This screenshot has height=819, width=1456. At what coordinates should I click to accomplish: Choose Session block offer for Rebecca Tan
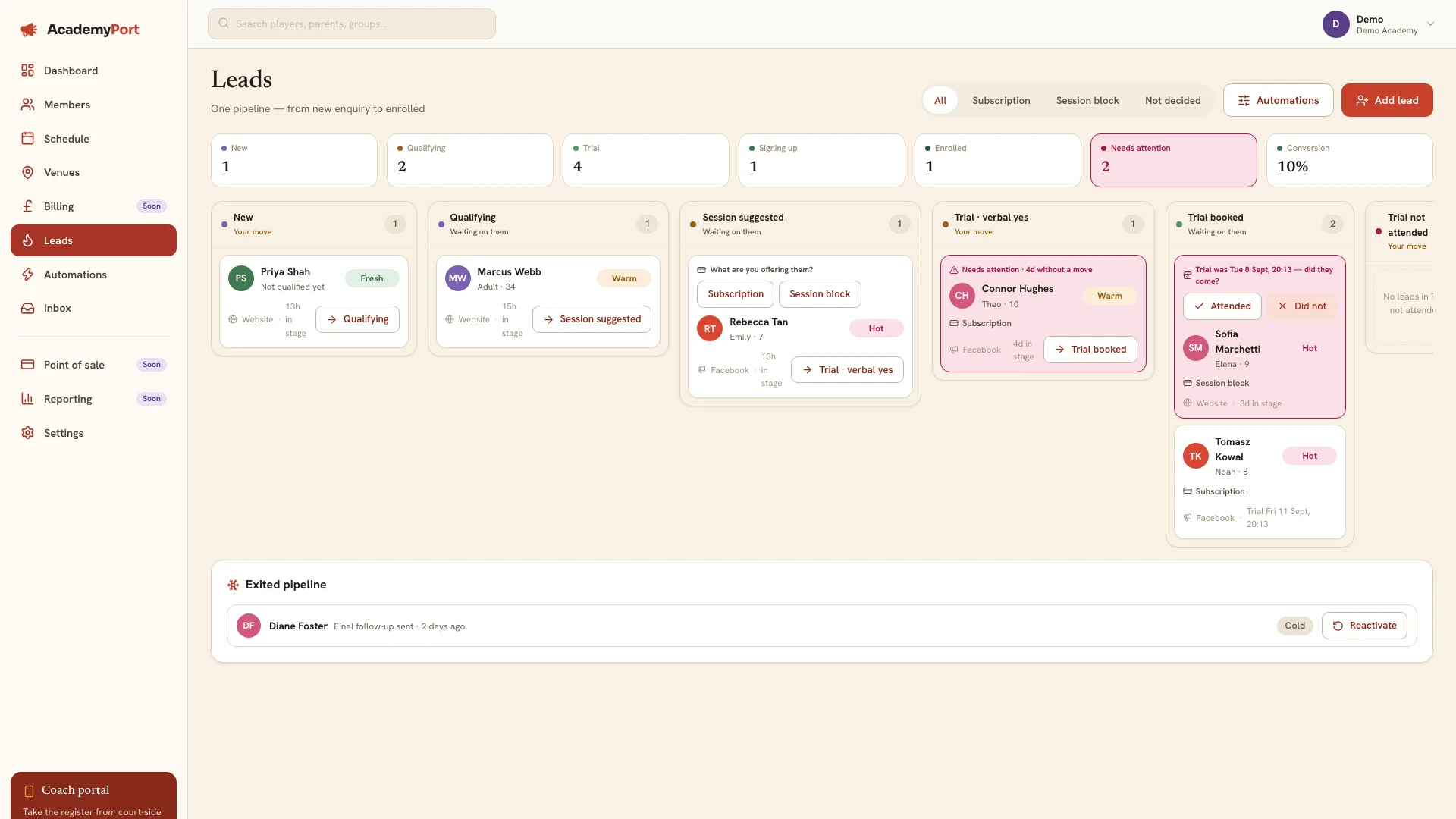click(820, 294)
